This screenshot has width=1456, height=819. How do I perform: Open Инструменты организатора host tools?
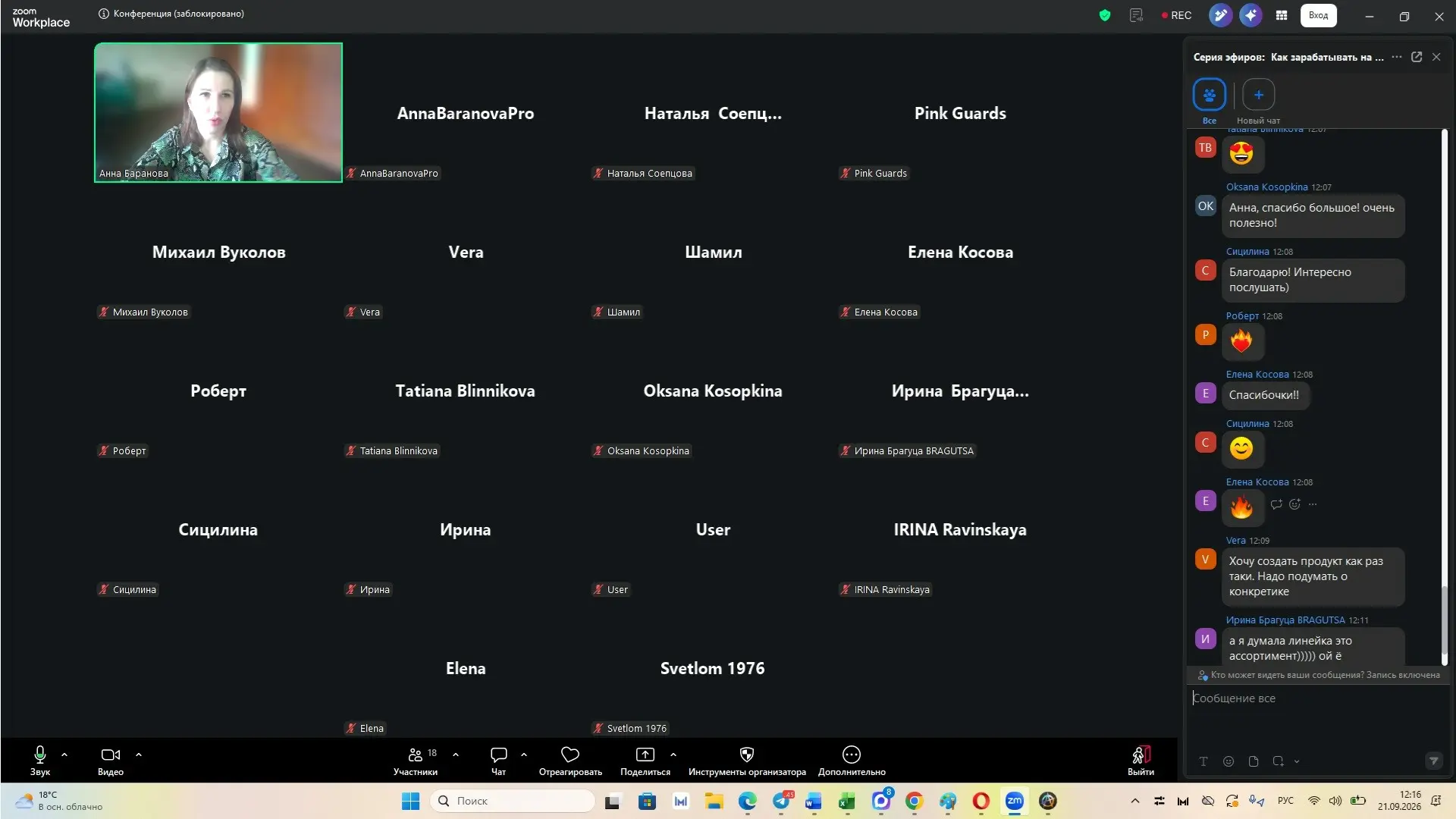click(747, 761)
